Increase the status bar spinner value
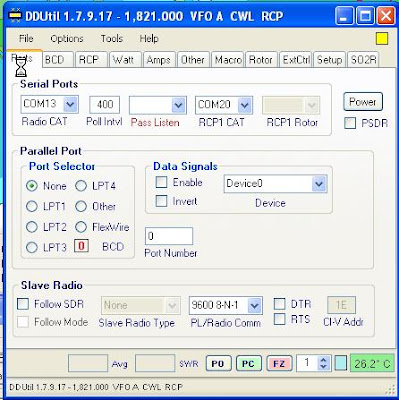Viewport: 399px width, 400px height. [323, 360]
